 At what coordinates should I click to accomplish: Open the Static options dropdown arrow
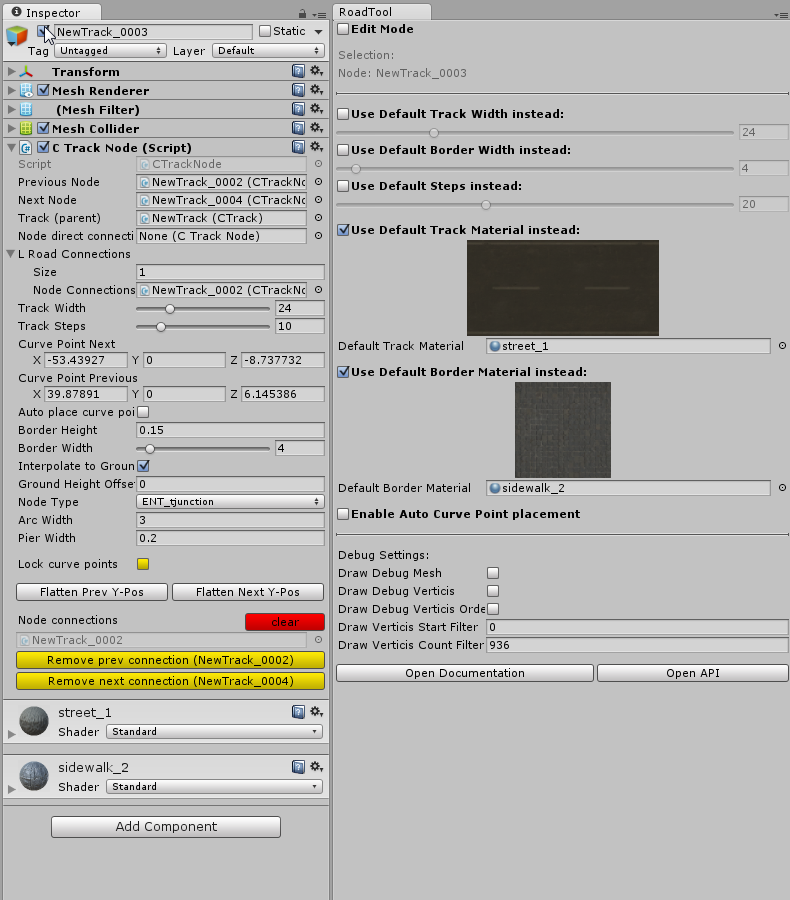(319, 32)
